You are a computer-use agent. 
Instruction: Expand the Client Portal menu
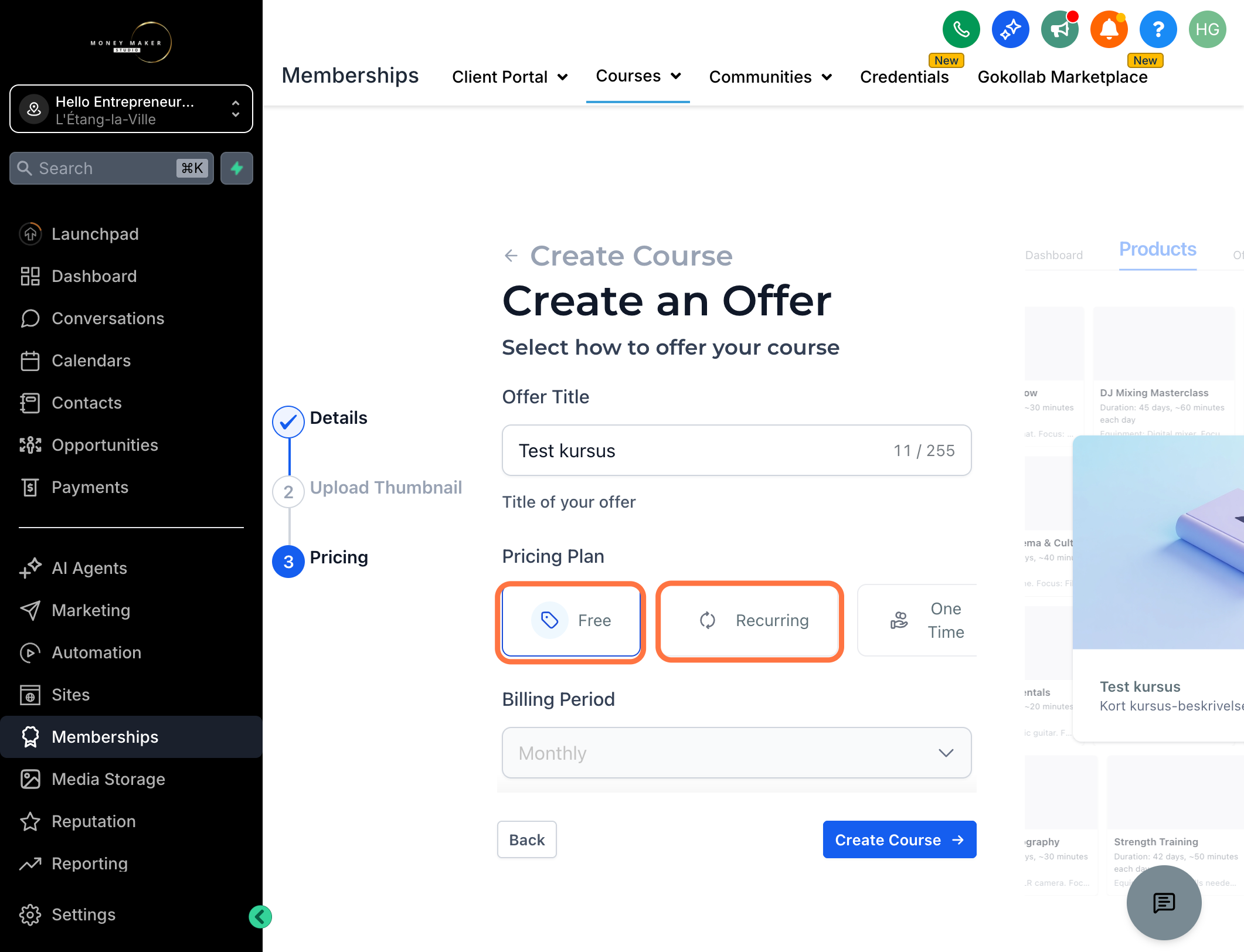coord(509,77)
